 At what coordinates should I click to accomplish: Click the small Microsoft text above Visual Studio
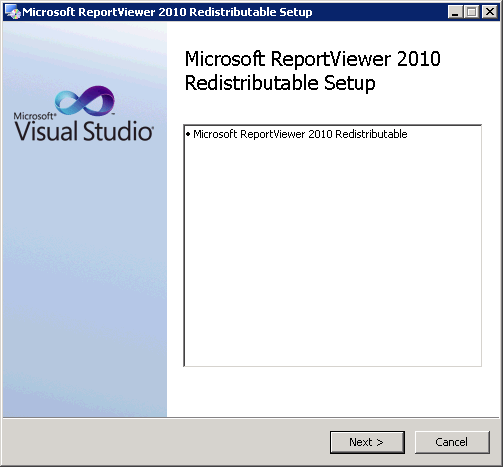click(x=34, y=116)
